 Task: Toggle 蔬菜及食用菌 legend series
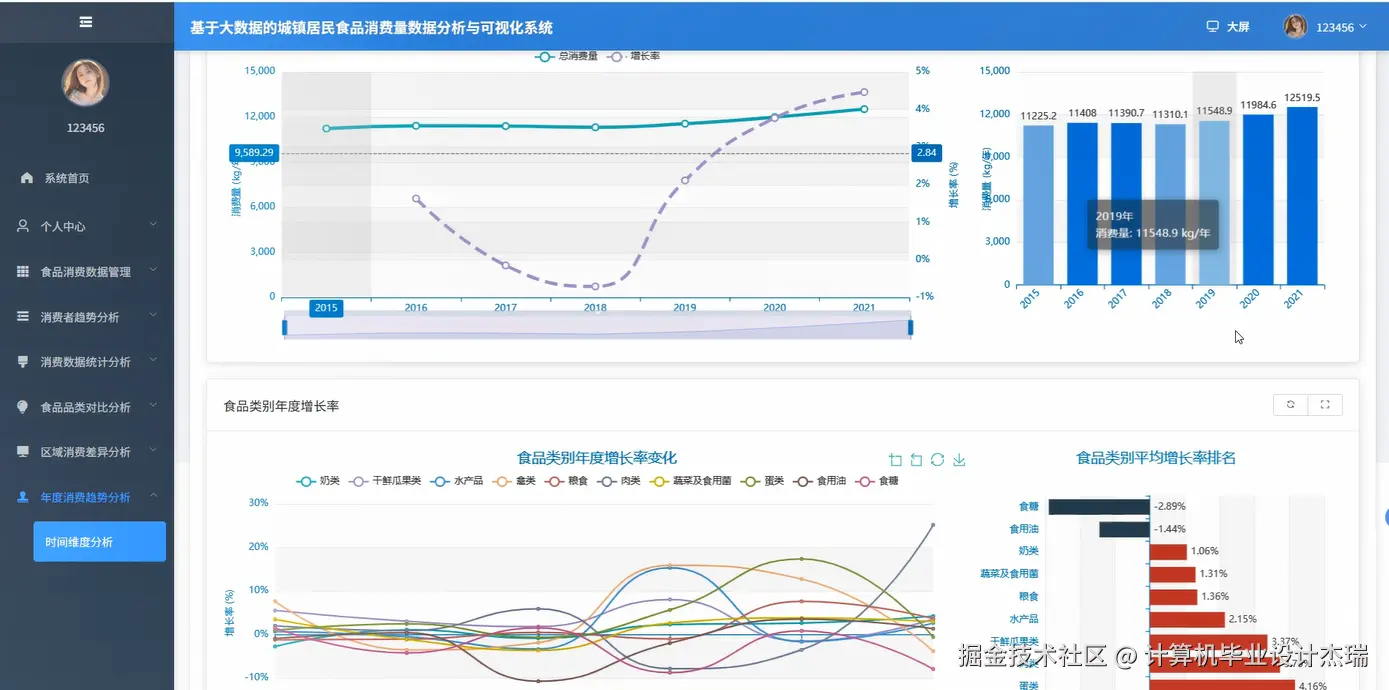(691, 481)
